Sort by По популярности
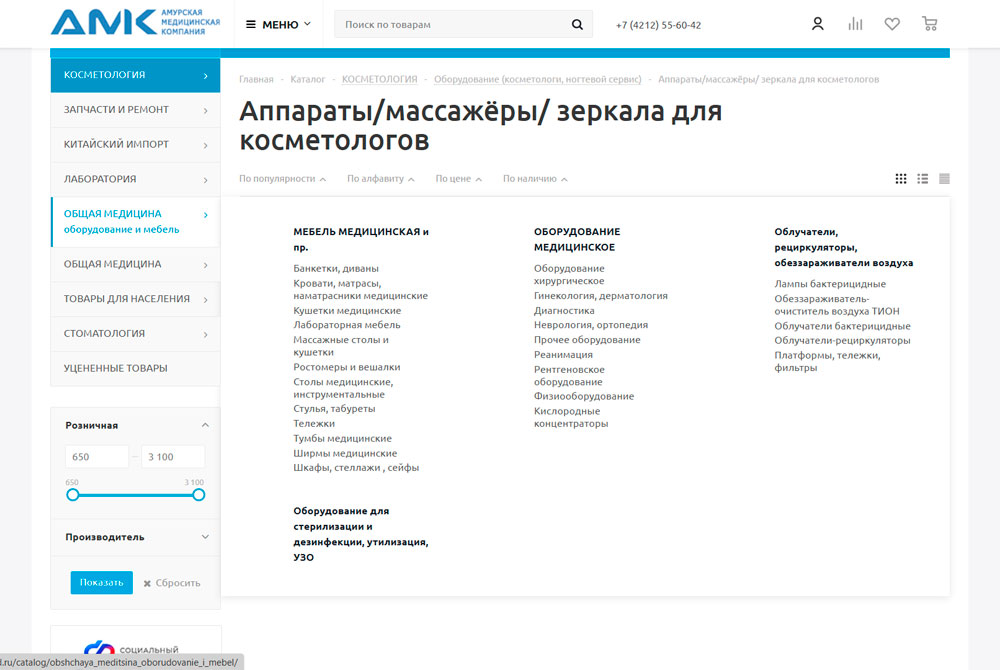Viewport: 1000px width, 670px height. [x=283, y=178]
